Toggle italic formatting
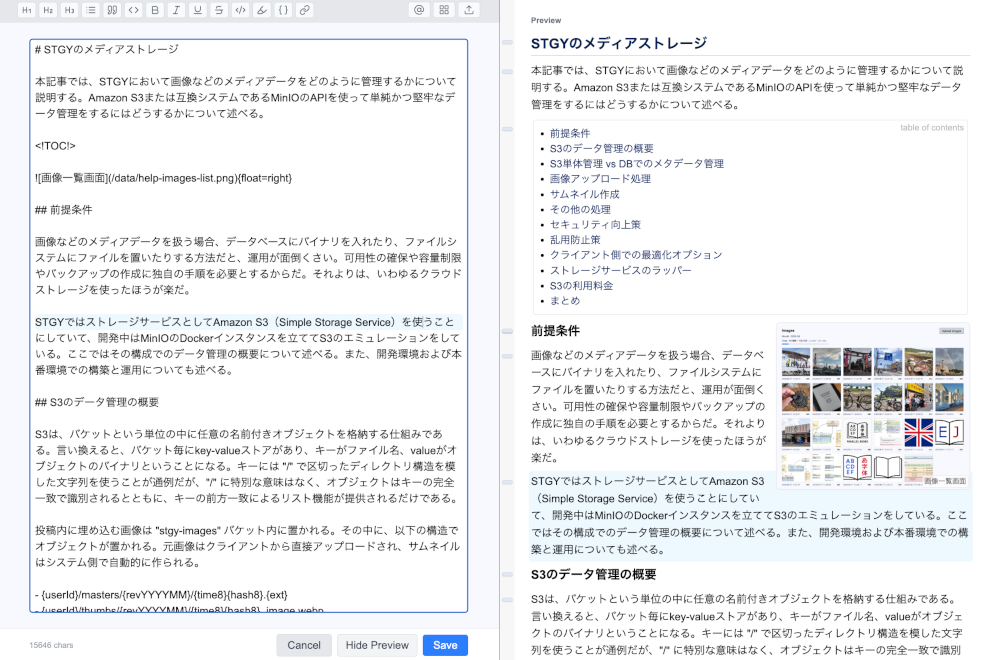1000x660 pixels. [176, 10]
